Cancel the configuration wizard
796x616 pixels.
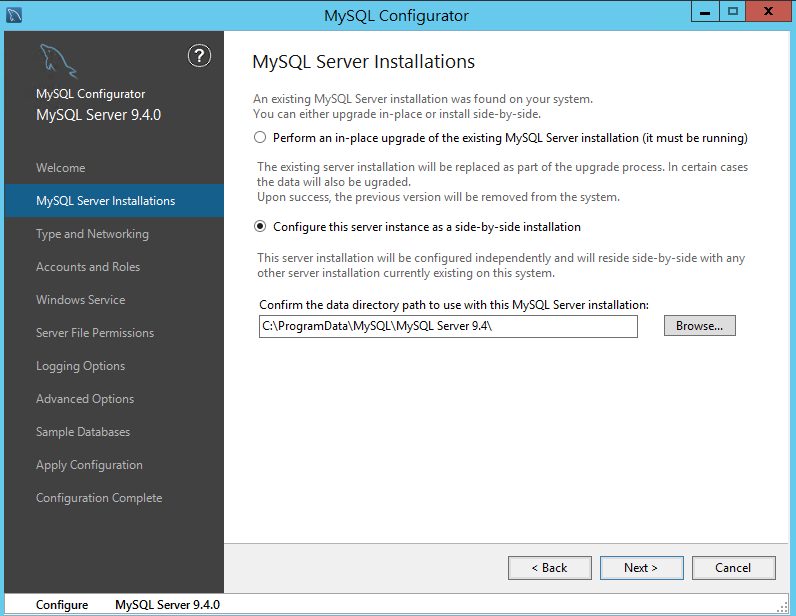734,568
